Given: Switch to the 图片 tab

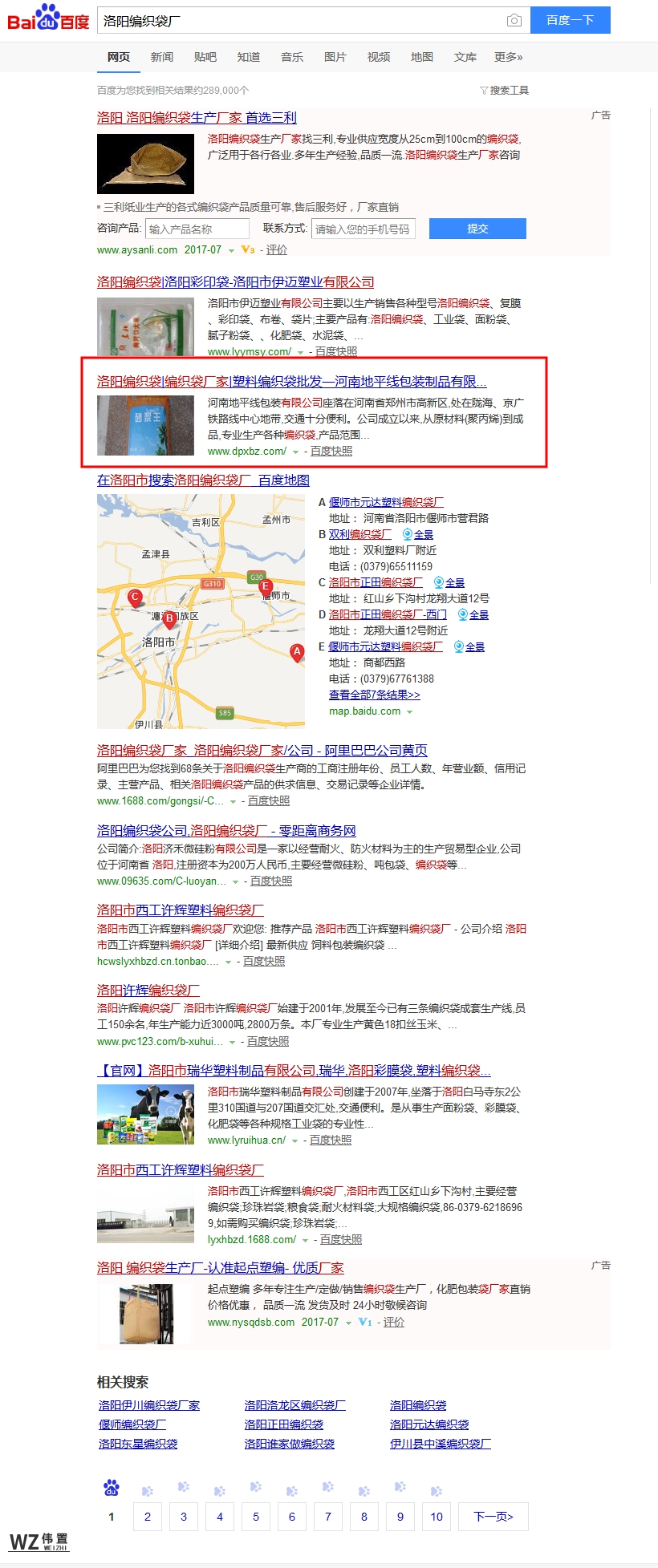Looking at the screenshot, I should tap(335, 57).
